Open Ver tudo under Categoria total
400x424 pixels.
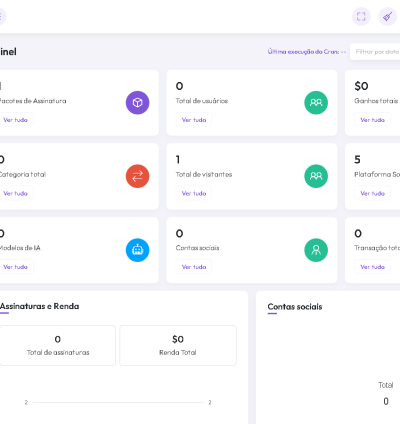[15, 193]
